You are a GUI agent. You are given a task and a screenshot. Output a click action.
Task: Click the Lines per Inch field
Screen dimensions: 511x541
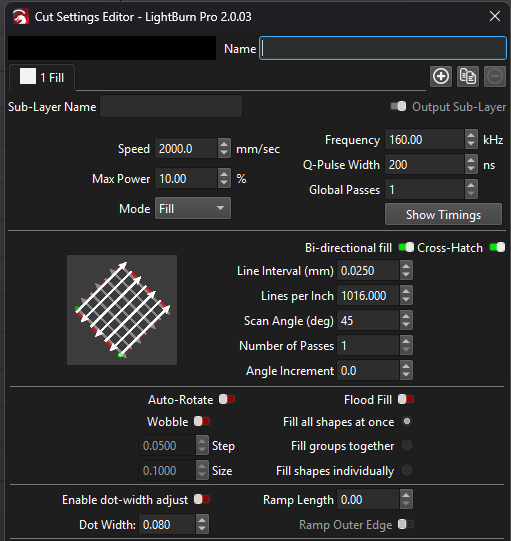coord(368,296)
